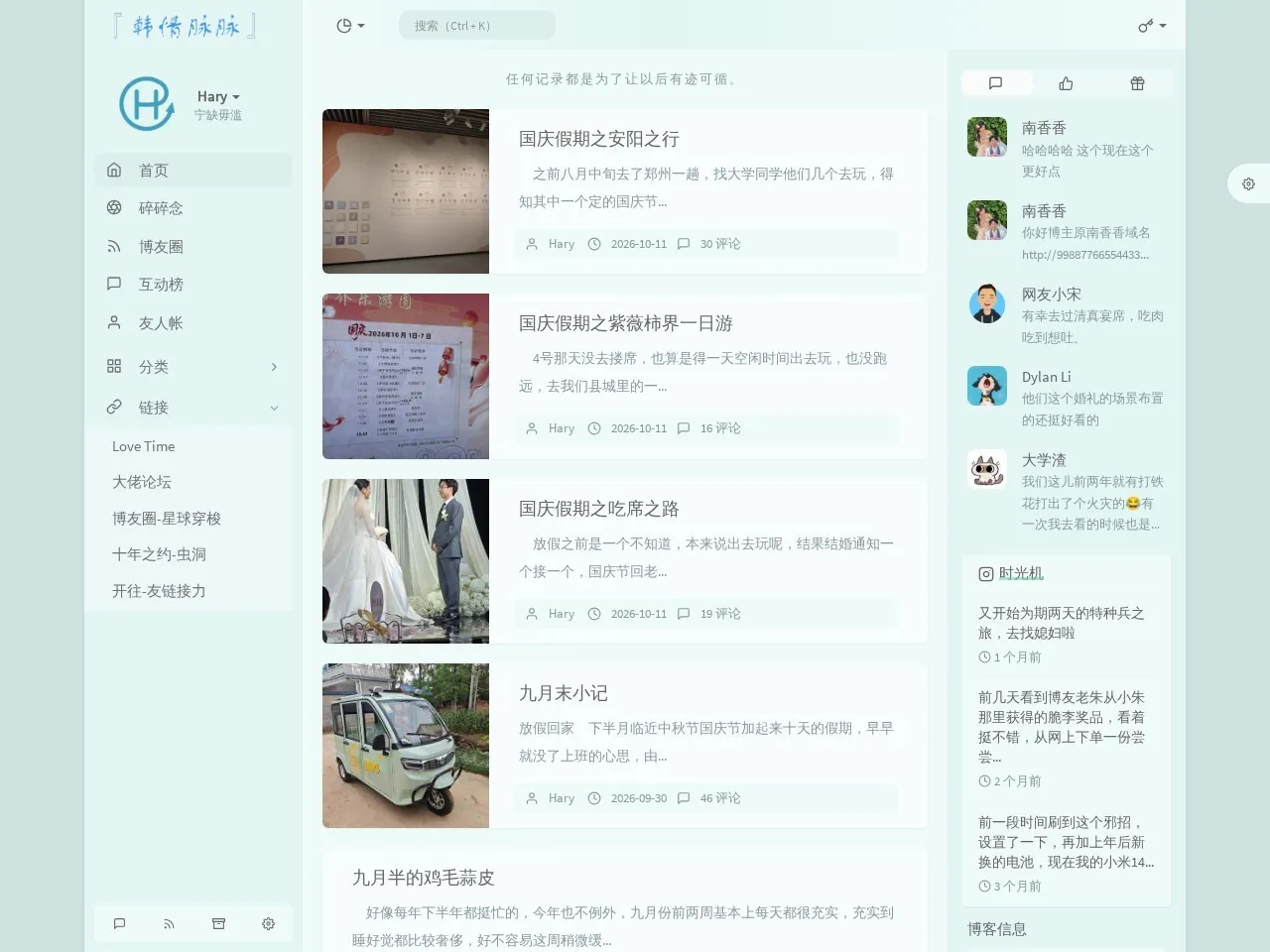
Task: Open the post 国庆假期之安阳行
Action: pos(599,139)
